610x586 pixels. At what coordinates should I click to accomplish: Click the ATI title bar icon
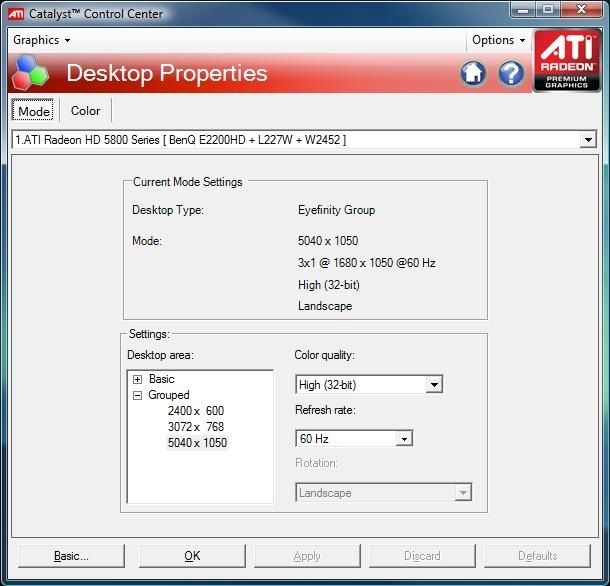16,14
